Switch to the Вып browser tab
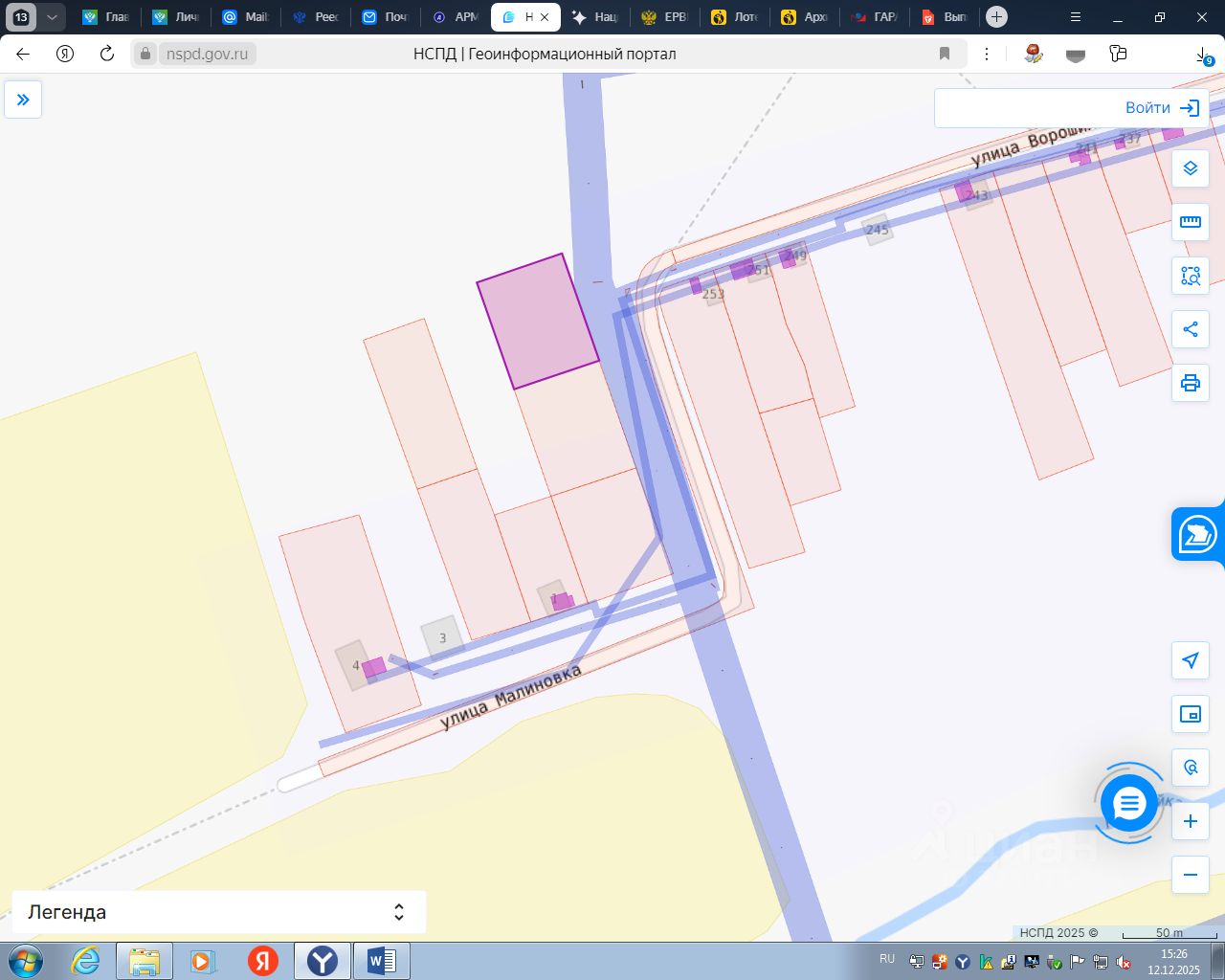Viewport: 1225px width, 980px height. (x=945, y=17)
